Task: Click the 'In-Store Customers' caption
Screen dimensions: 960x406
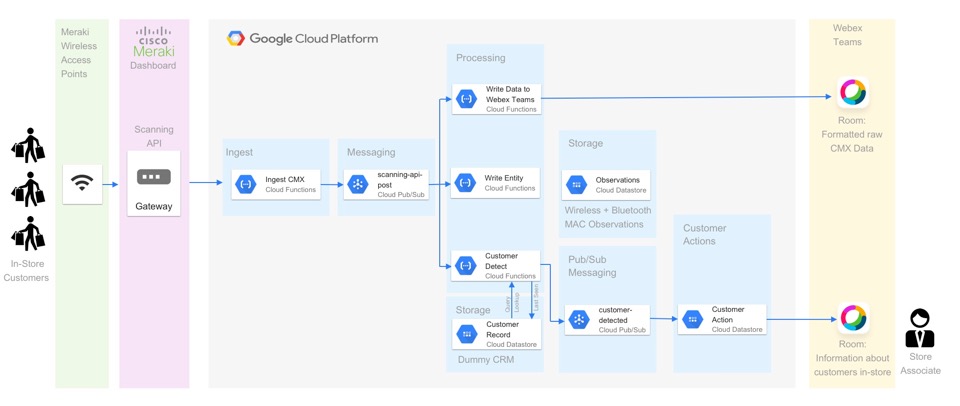Action: [x=26, y=271]
